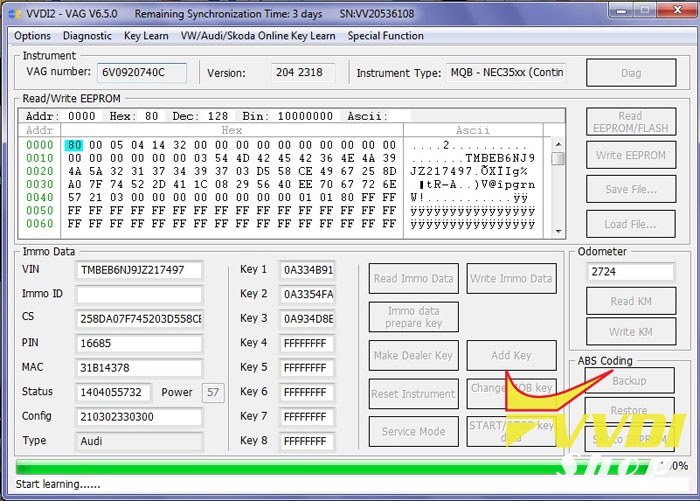
Task: Click Ascii text TMBEB6NJ9 in hex view
Action: tap(500, 158)
